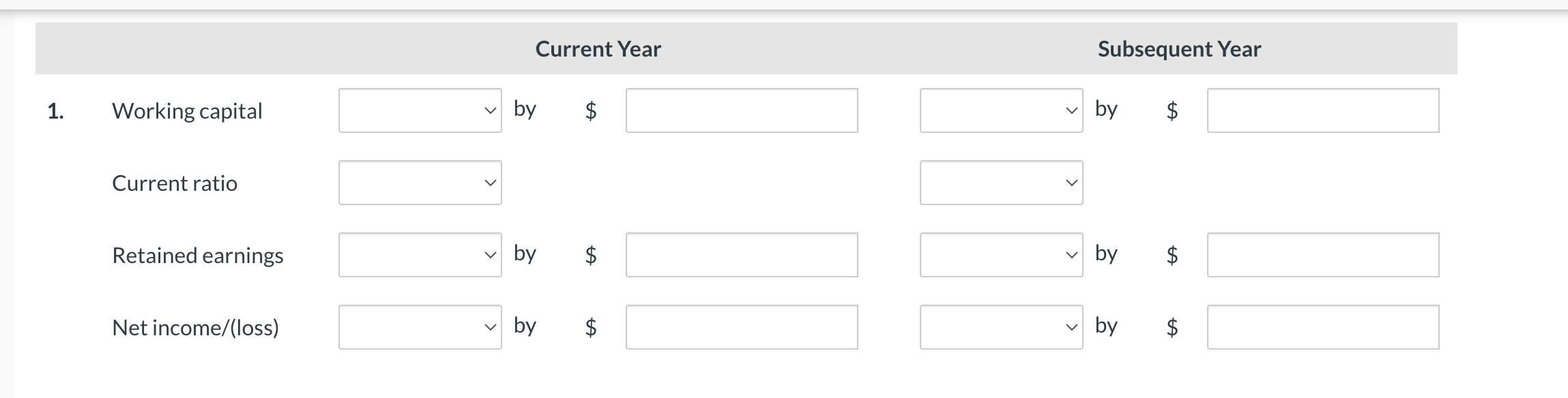The height and width of the screenshot is (398, 1568).
Task: Click the Net income amount field under Subsequent Year
Action: coord(1322,326)
